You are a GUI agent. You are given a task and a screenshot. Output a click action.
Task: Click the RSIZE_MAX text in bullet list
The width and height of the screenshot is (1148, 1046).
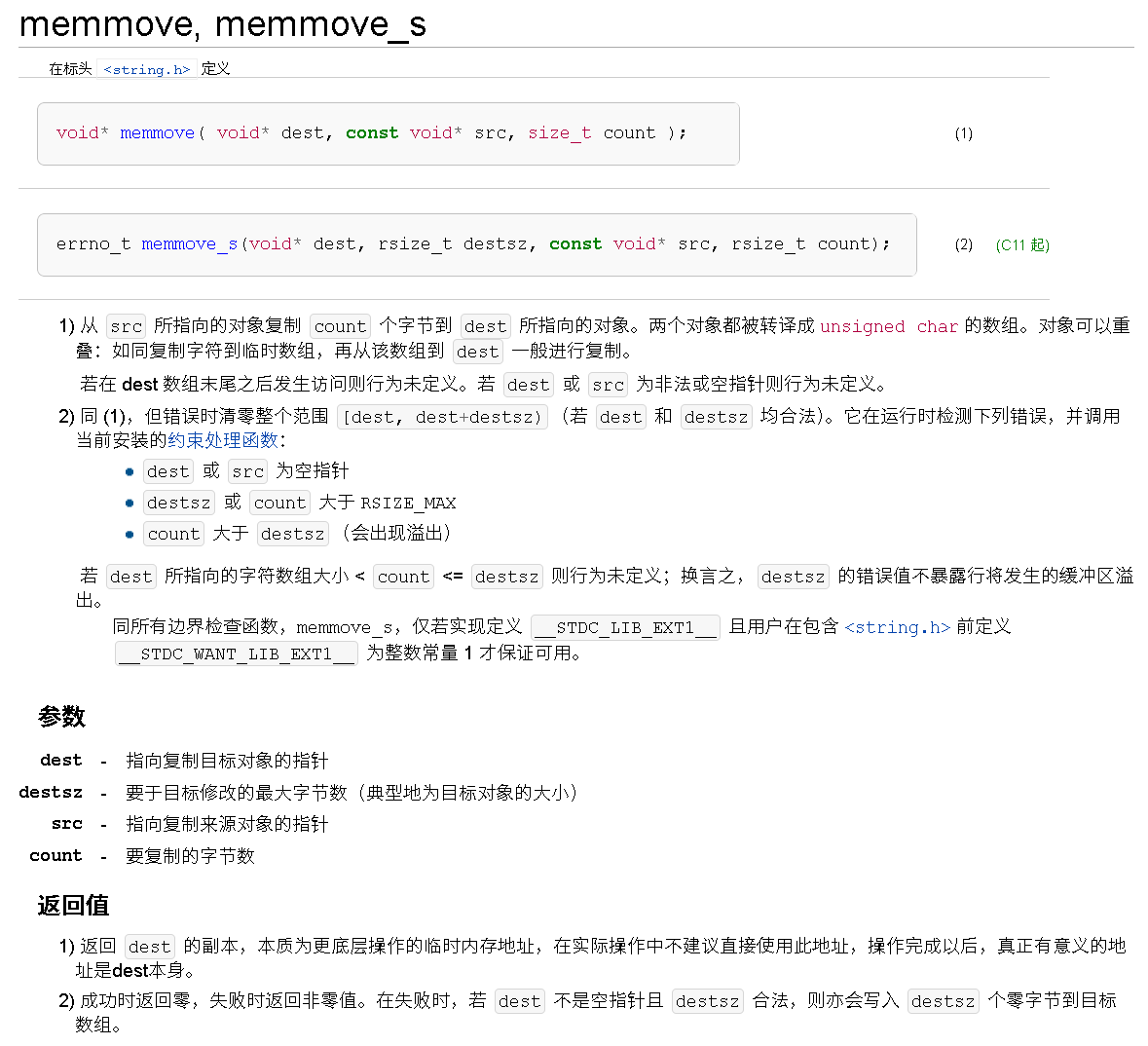[x=409, y=504]
